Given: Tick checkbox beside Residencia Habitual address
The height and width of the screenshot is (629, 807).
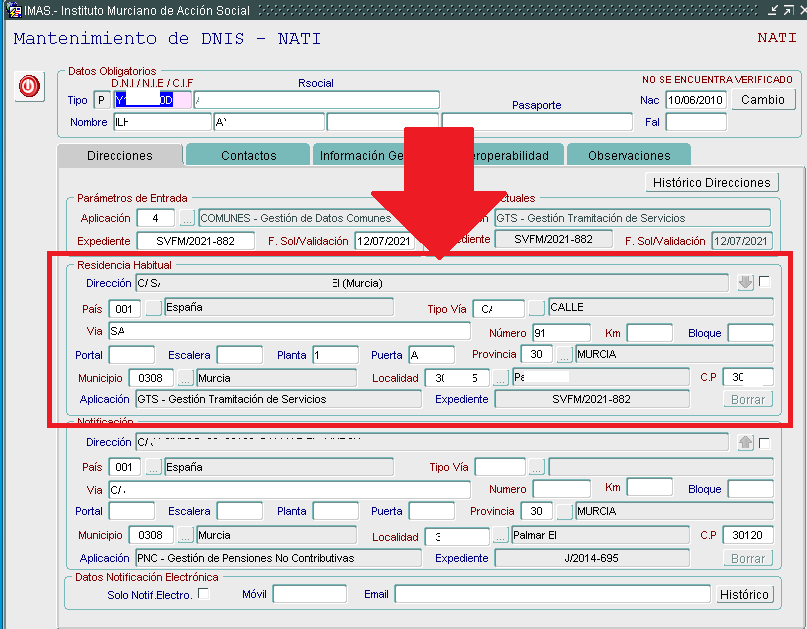Looking at the screenshot, I should (765, 282).
